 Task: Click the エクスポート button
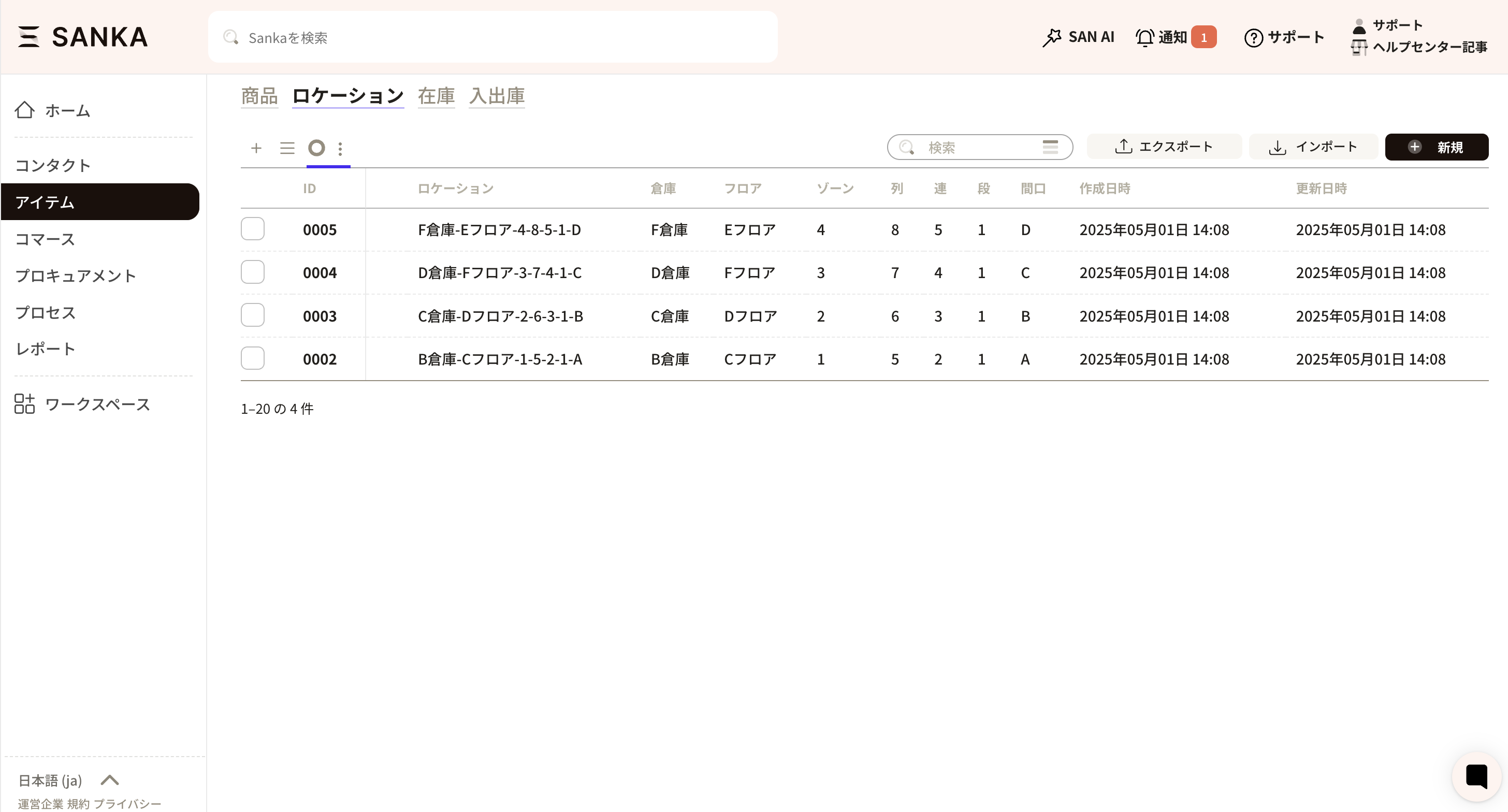[1164, 147]
